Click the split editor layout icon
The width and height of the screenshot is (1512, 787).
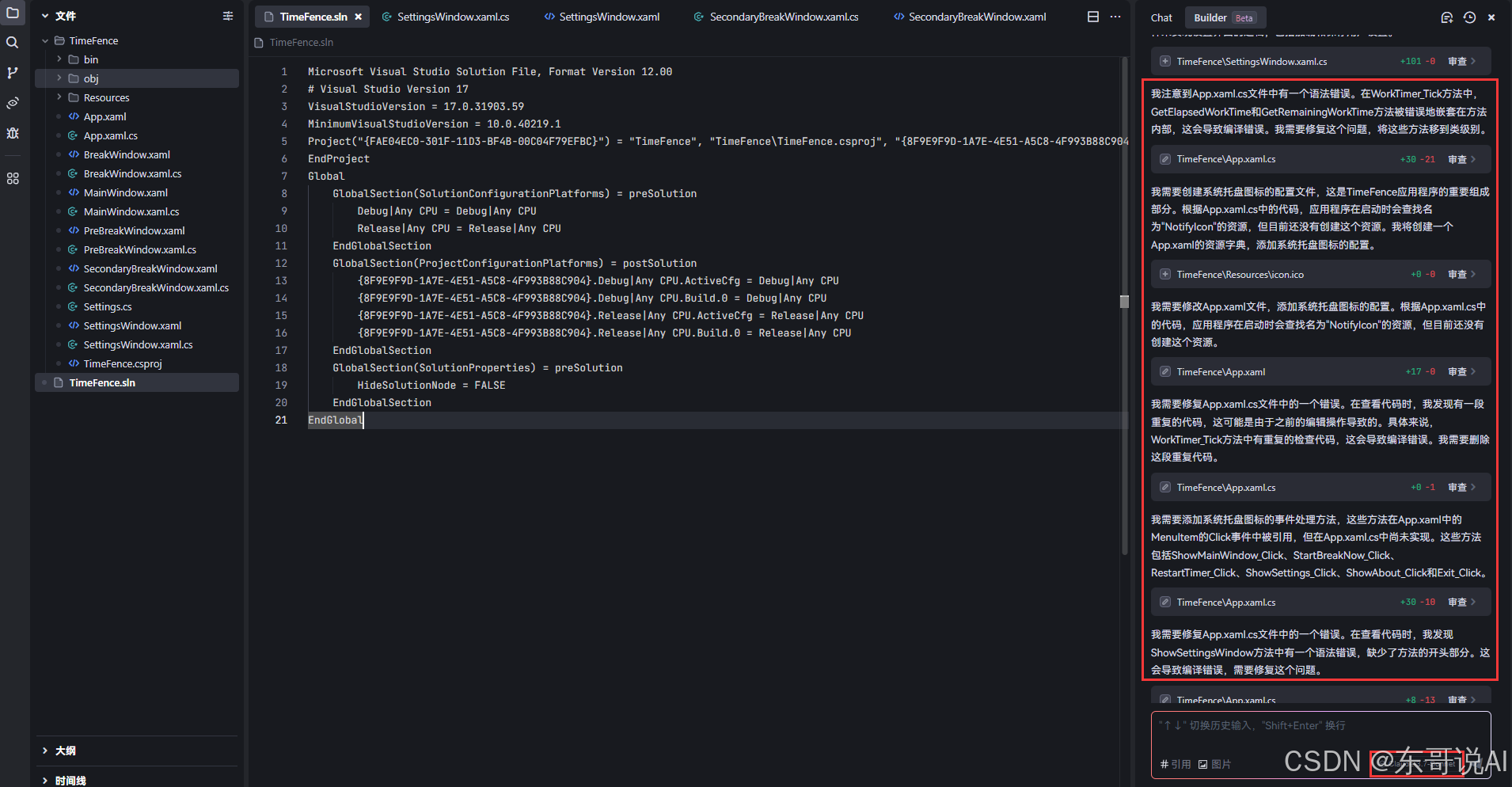coord(1093,17)
